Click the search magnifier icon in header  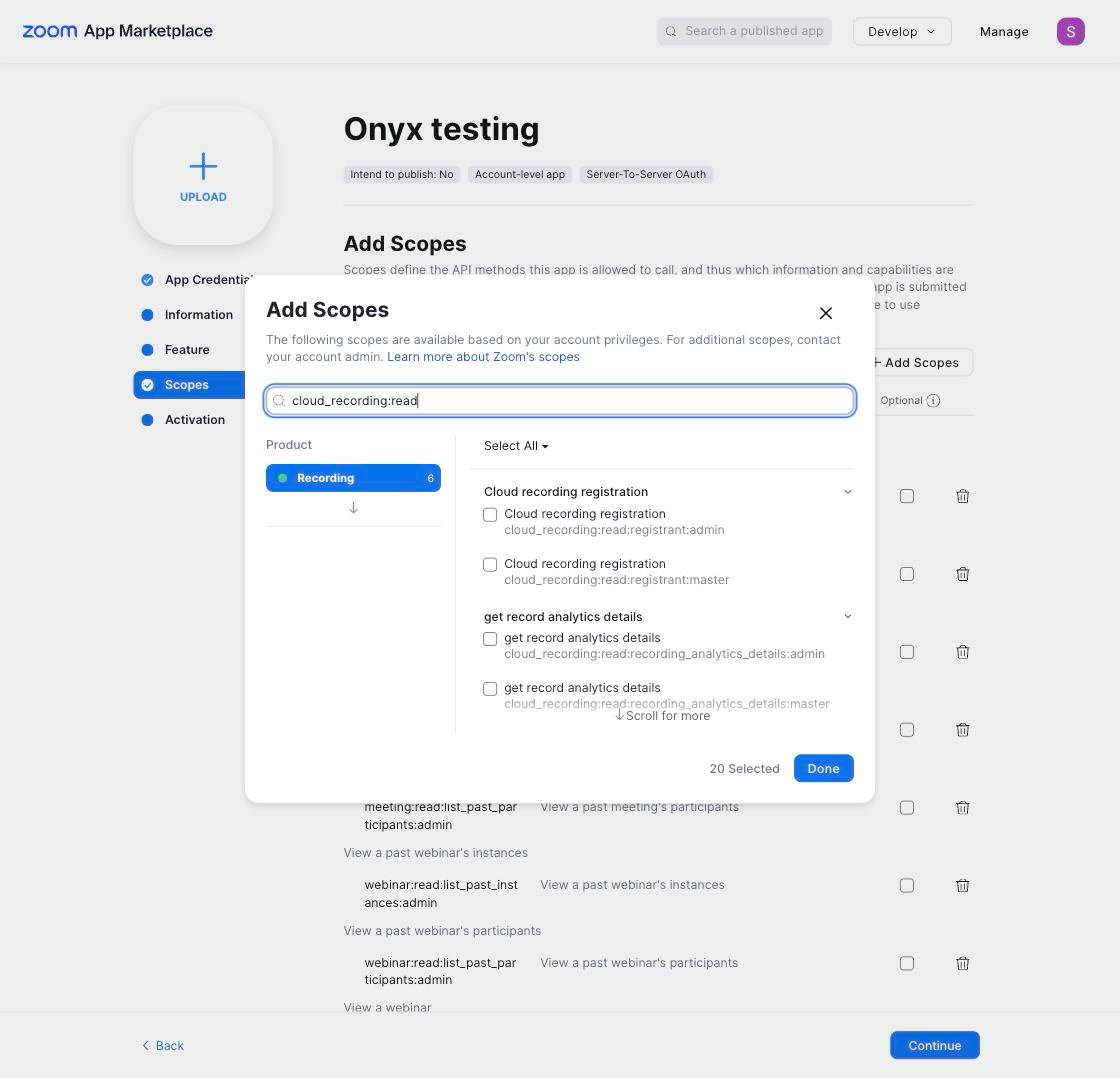[x=671, y=31]
